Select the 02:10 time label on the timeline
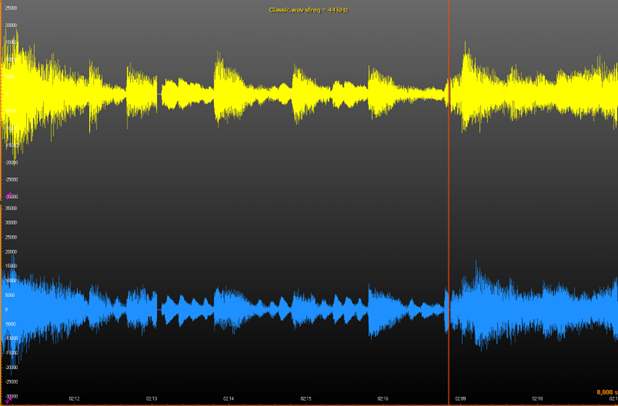Image resolution: width=618 pixels, height=406 pixels. 537,399
